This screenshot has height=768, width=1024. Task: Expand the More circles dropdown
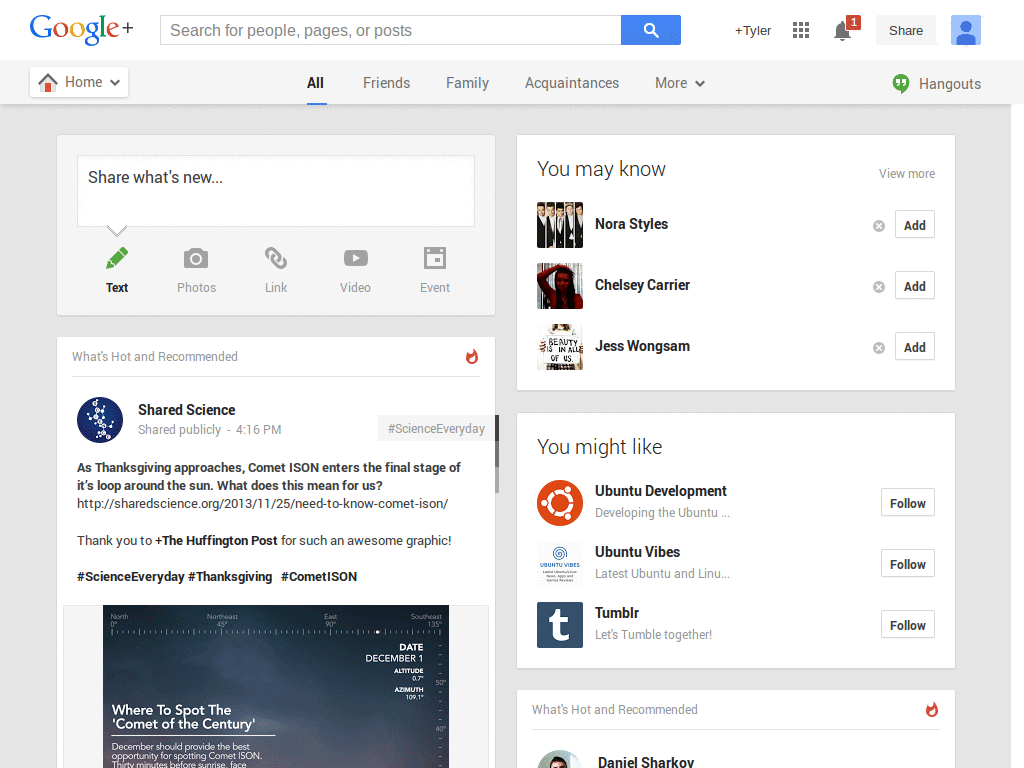[680, 83]
